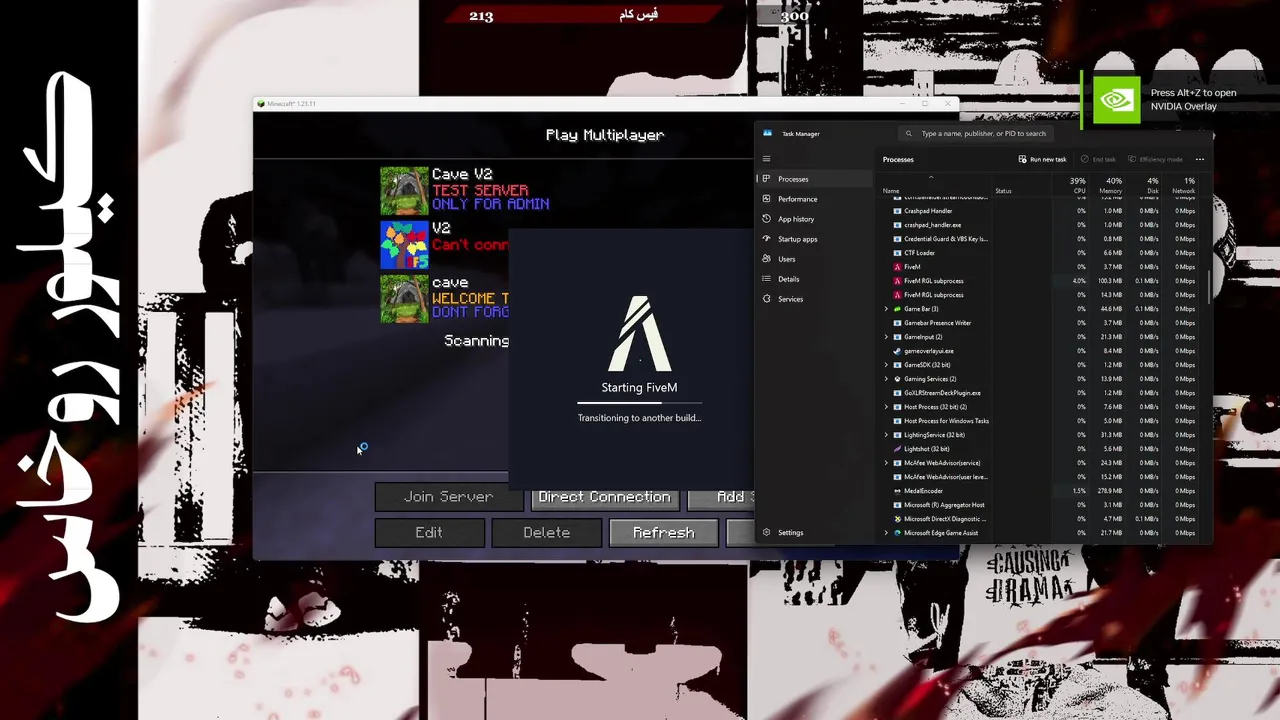The width and height of the screenshot is (1280, 720).
Task: Expand the McAfee WebAdvisor(service) group
Action: (886, 463)
